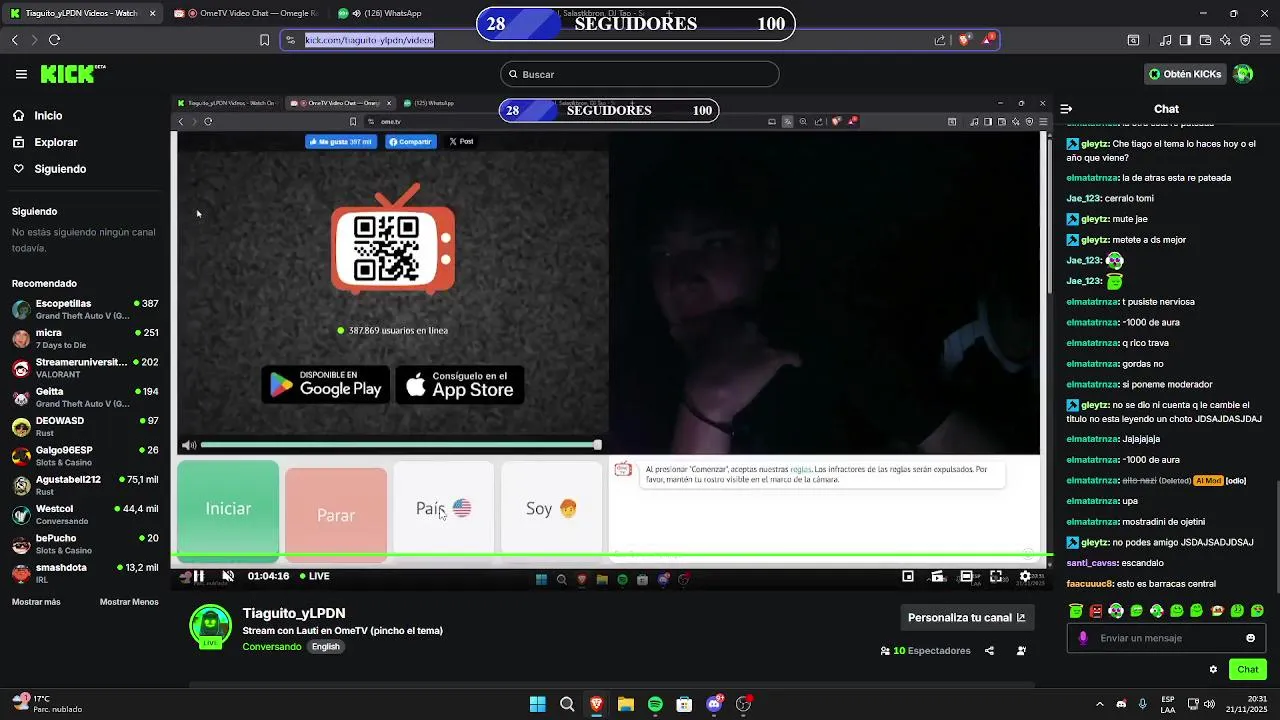
Task: Open Discord from the taskbar
Action: point(714,704)
